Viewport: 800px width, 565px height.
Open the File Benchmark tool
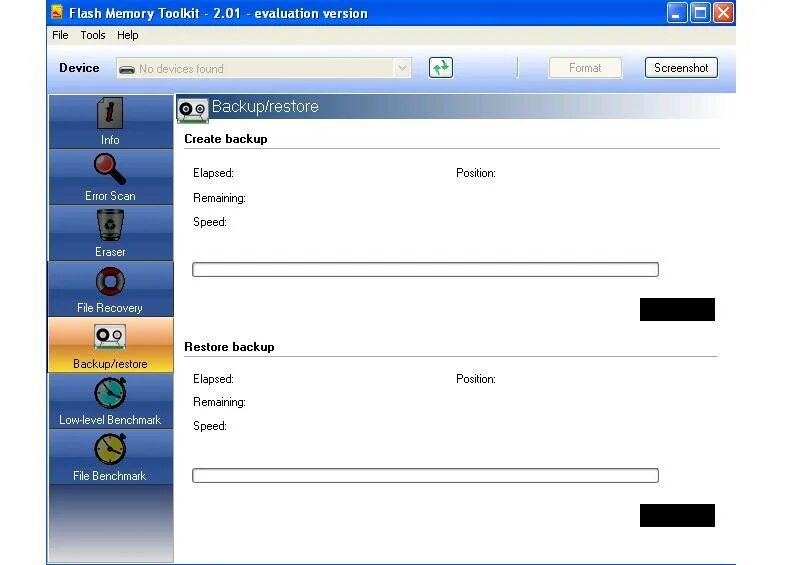(110, 457)
